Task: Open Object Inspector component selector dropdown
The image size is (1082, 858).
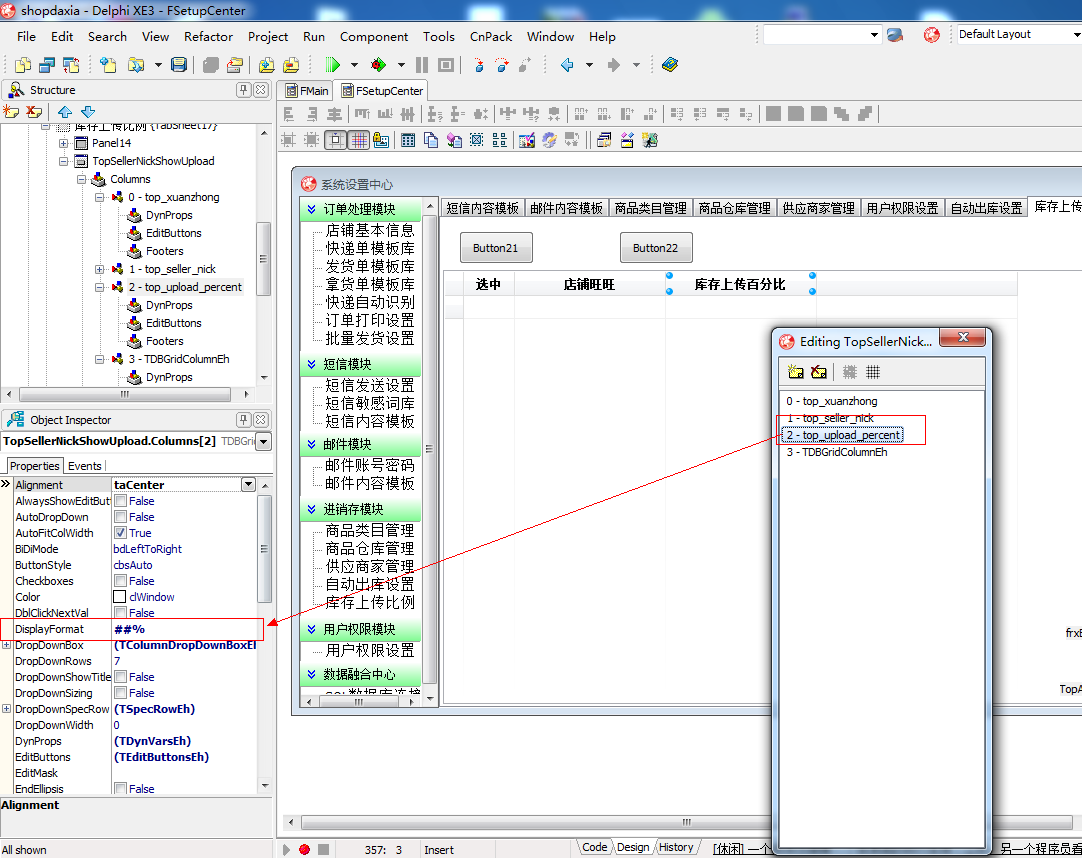Action: tap(264, 442)
